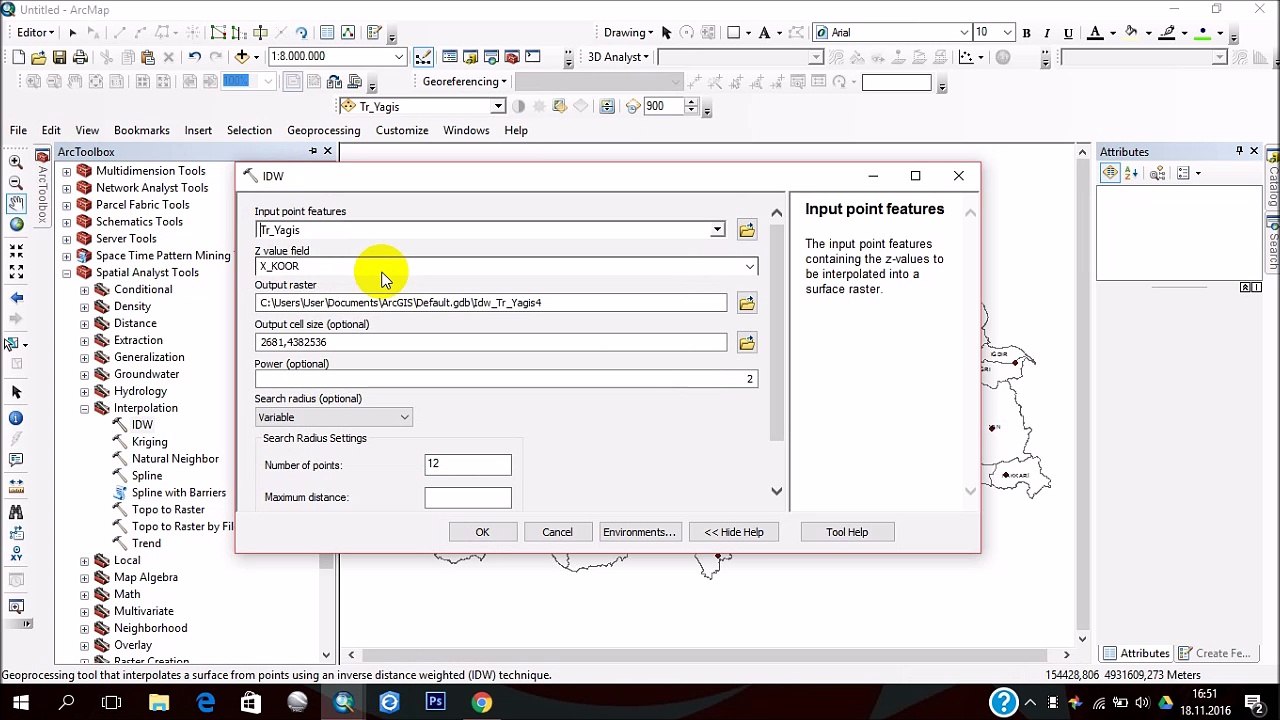Apply italic text formatting
The height and width of the screenshot is (720, 1280).
pos(1047,33)
